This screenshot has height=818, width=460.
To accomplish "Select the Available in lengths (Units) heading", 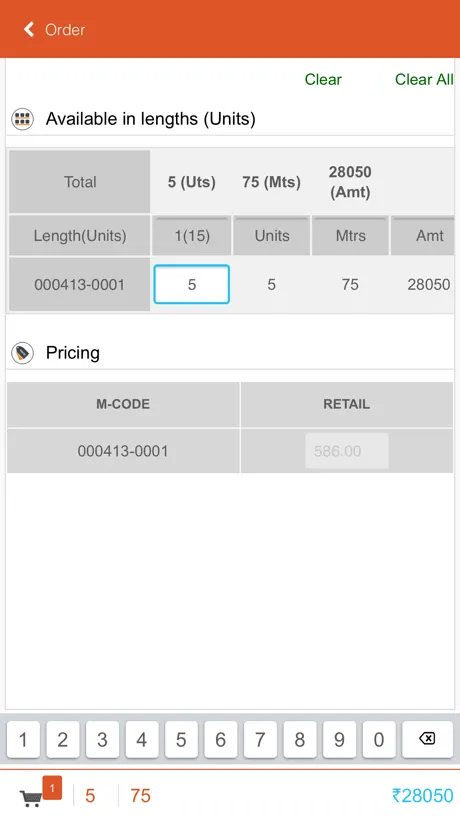I will coord(151,119).
